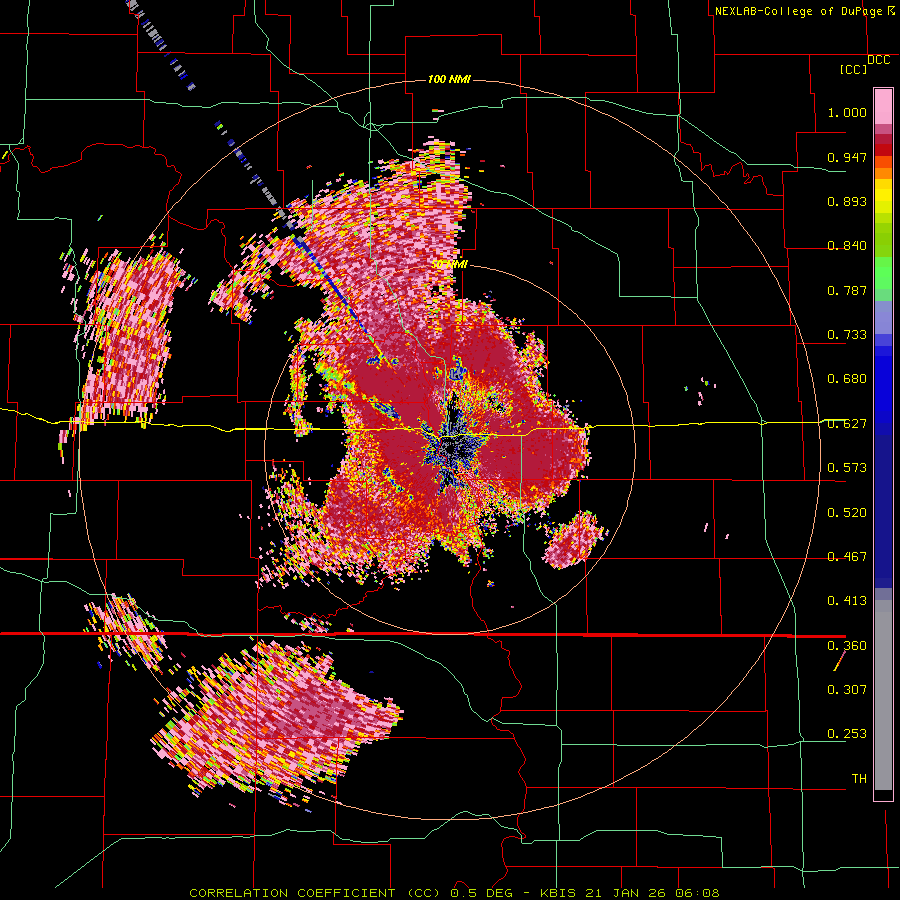Screen dimensions: 900x900
Task: Click the 1.000 color scale value
Action: (847, 112)
